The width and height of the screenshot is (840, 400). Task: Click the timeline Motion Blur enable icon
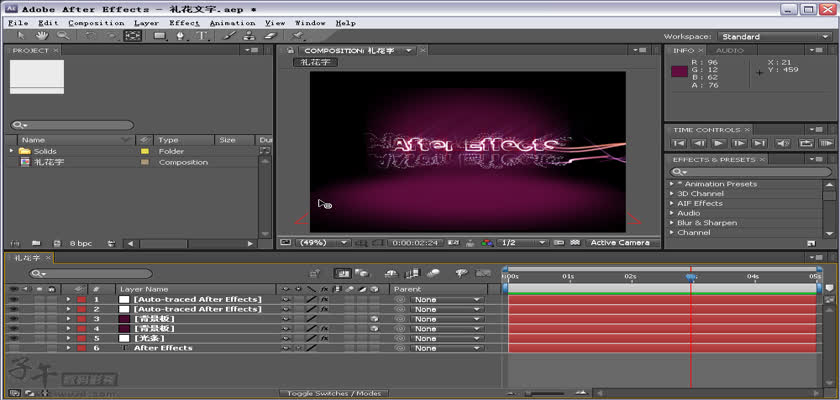pyautogui.click(x=433, y=274)
